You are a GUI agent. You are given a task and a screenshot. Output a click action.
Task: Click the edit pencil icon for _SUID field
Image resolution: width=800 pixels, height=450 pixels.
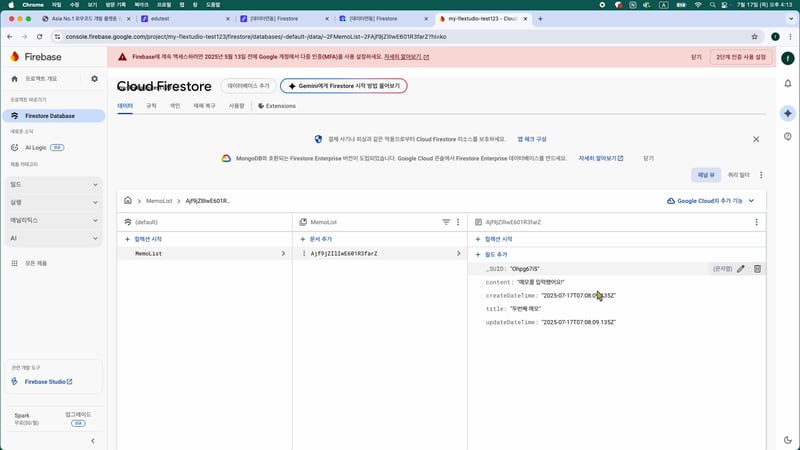(x=741, y=269)
